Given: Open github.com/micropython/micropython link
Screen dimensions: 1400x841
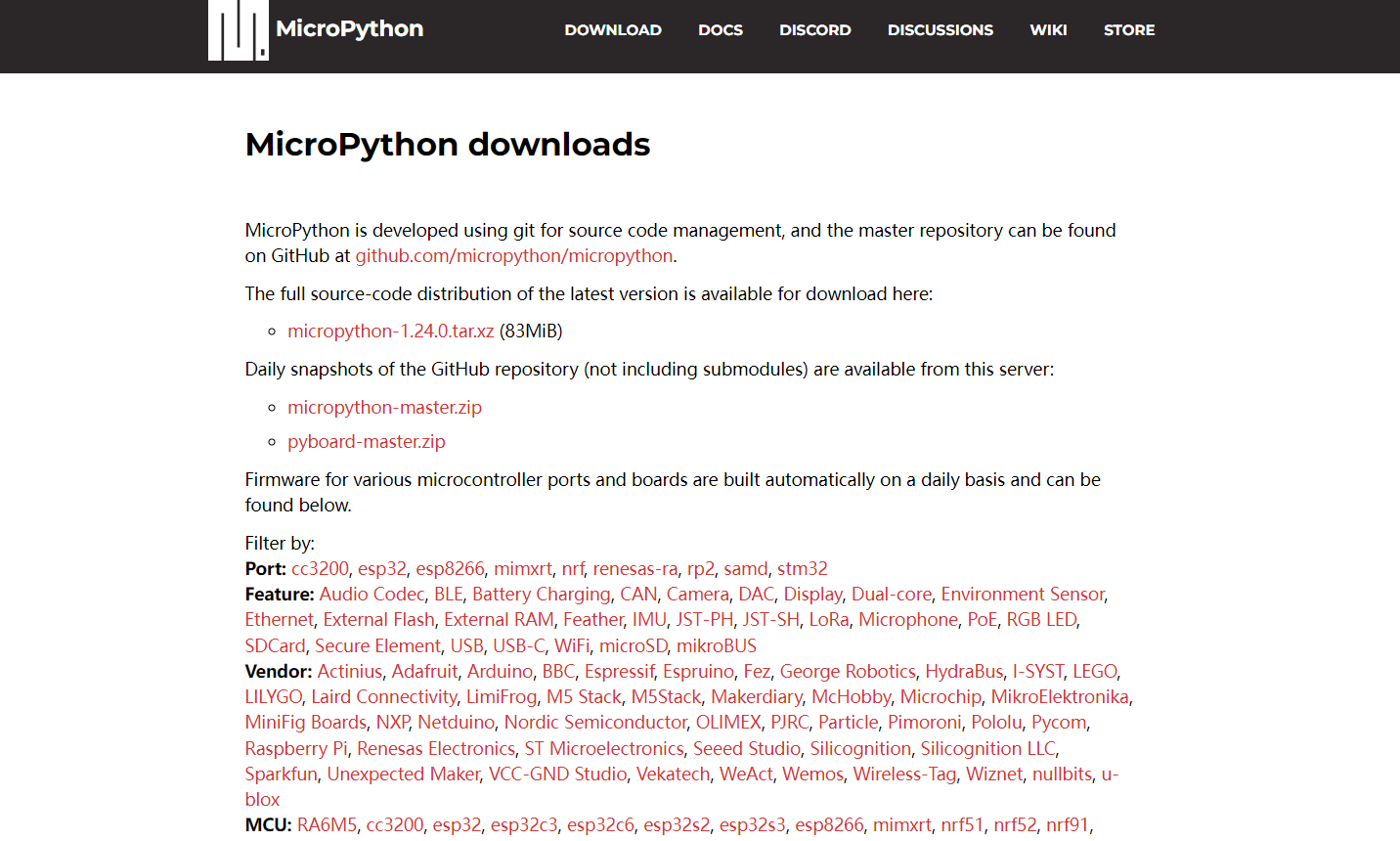Looking at the screenshot, I should (514, 256).
